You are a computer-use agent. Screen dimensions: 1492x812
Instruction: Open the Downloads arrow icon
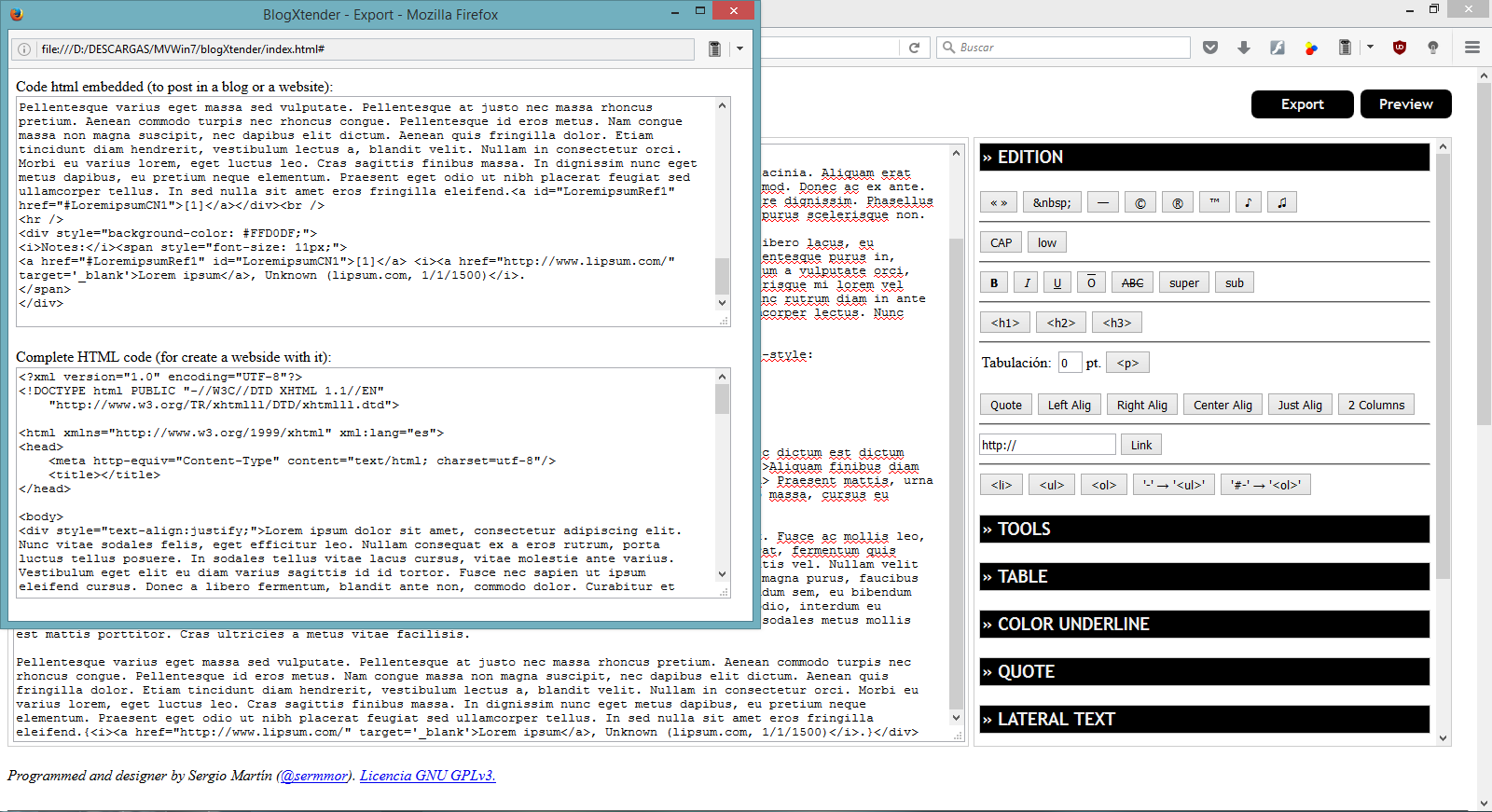[x=1244, y=48]
